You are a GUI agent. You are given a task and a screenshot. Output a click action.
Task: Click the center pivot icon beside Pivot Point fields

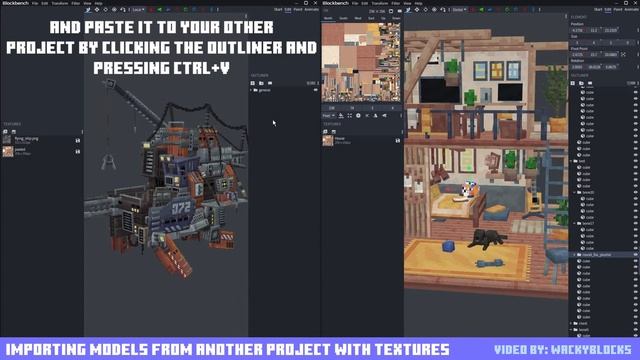click(623, 55)
